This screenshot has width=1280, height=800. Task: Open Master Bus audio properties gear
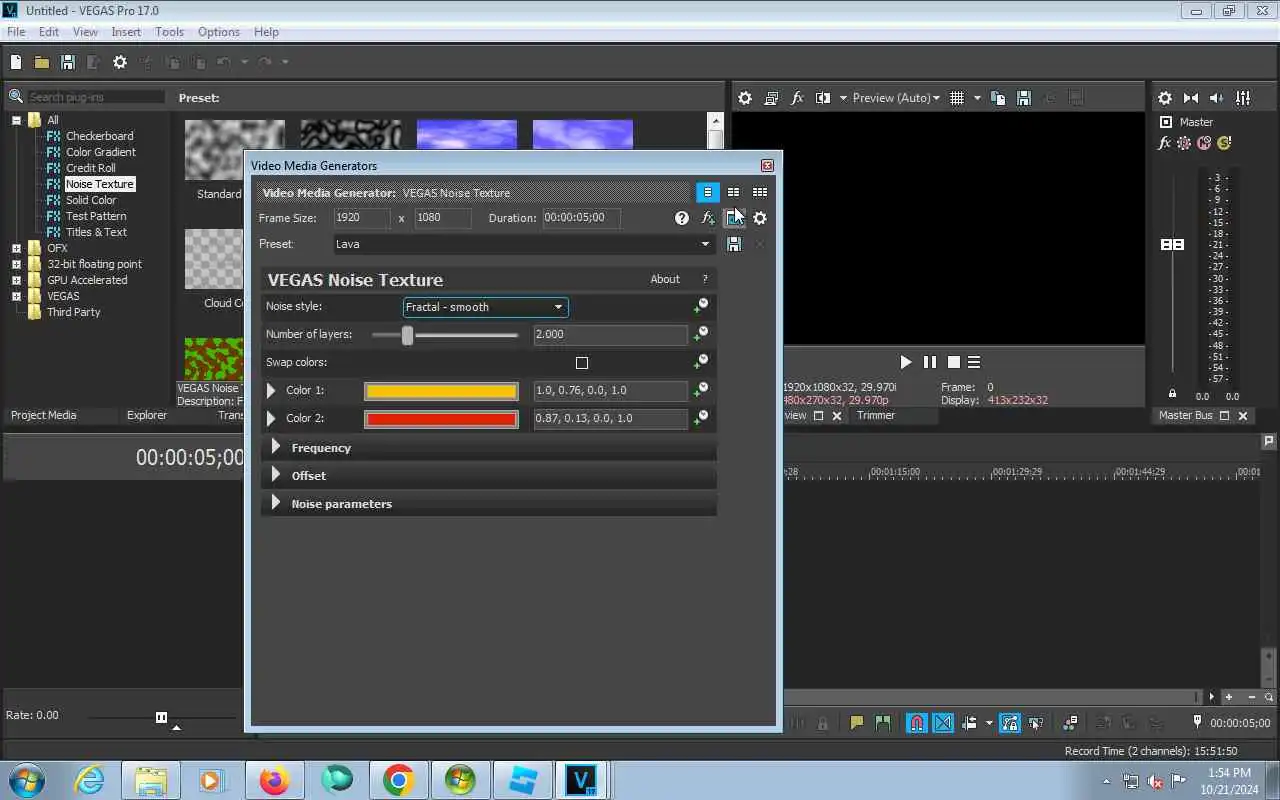(1165, 98)
